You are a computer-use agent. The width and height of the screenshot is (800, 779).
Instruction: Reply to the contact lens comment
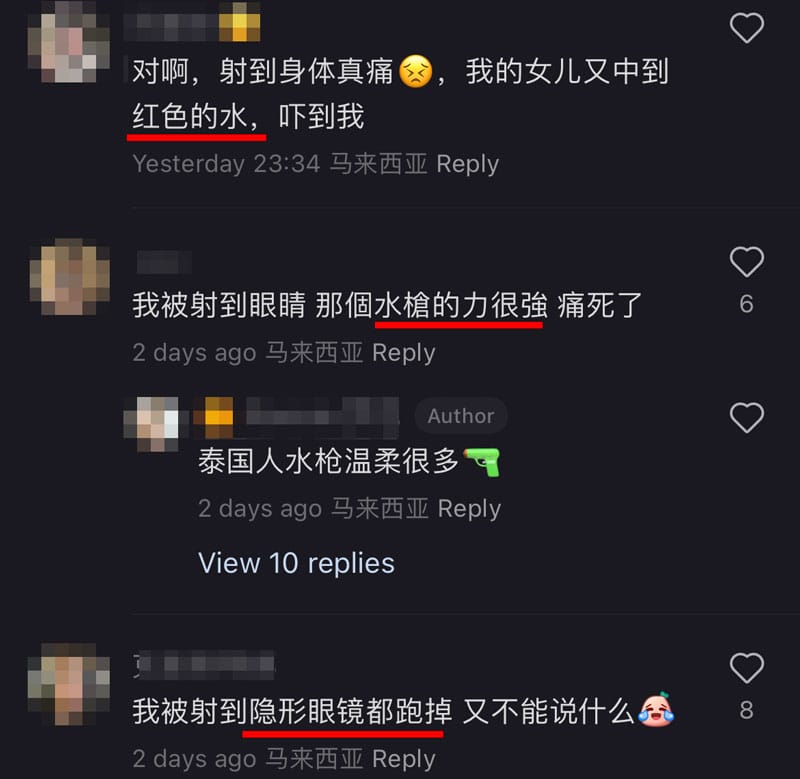point(404,759)
